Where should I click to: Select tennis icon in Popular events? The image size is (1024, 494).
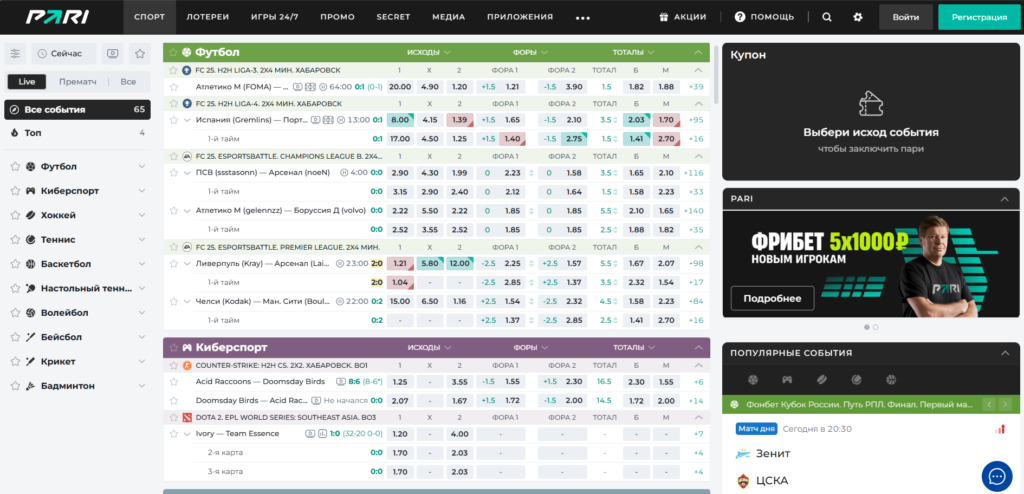coord(856,380)
